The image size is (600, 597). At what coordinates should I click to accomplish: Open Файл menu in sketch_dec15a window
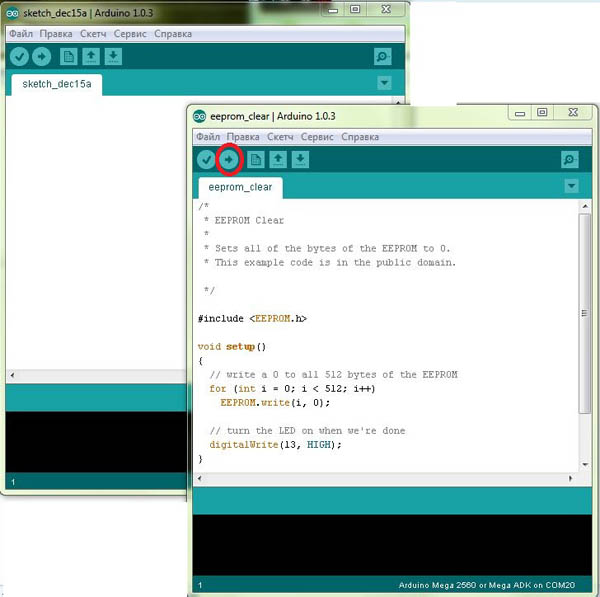[x=21, y=34]
